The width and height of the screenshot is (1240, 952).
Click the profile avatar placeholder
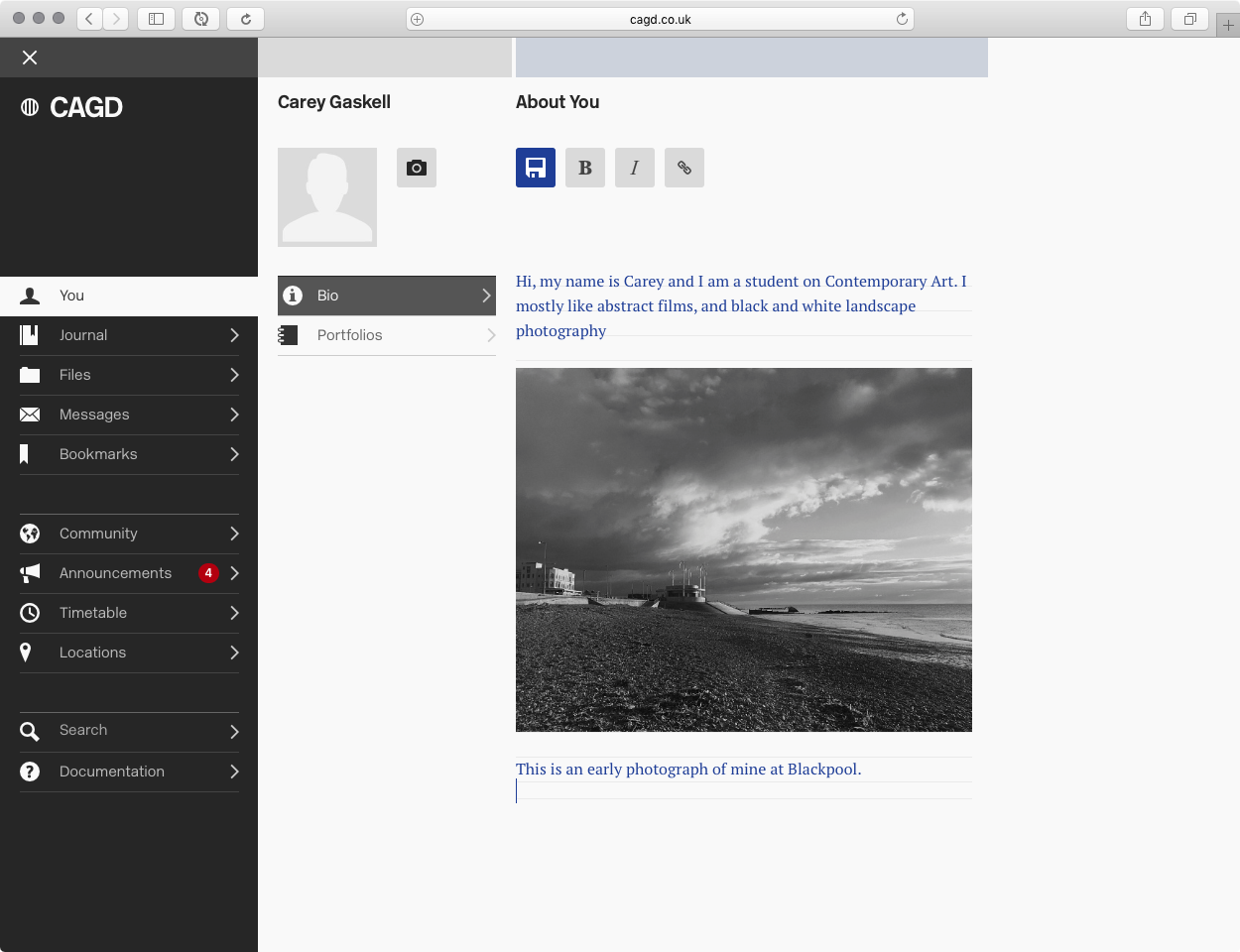(x=327, y=197)
